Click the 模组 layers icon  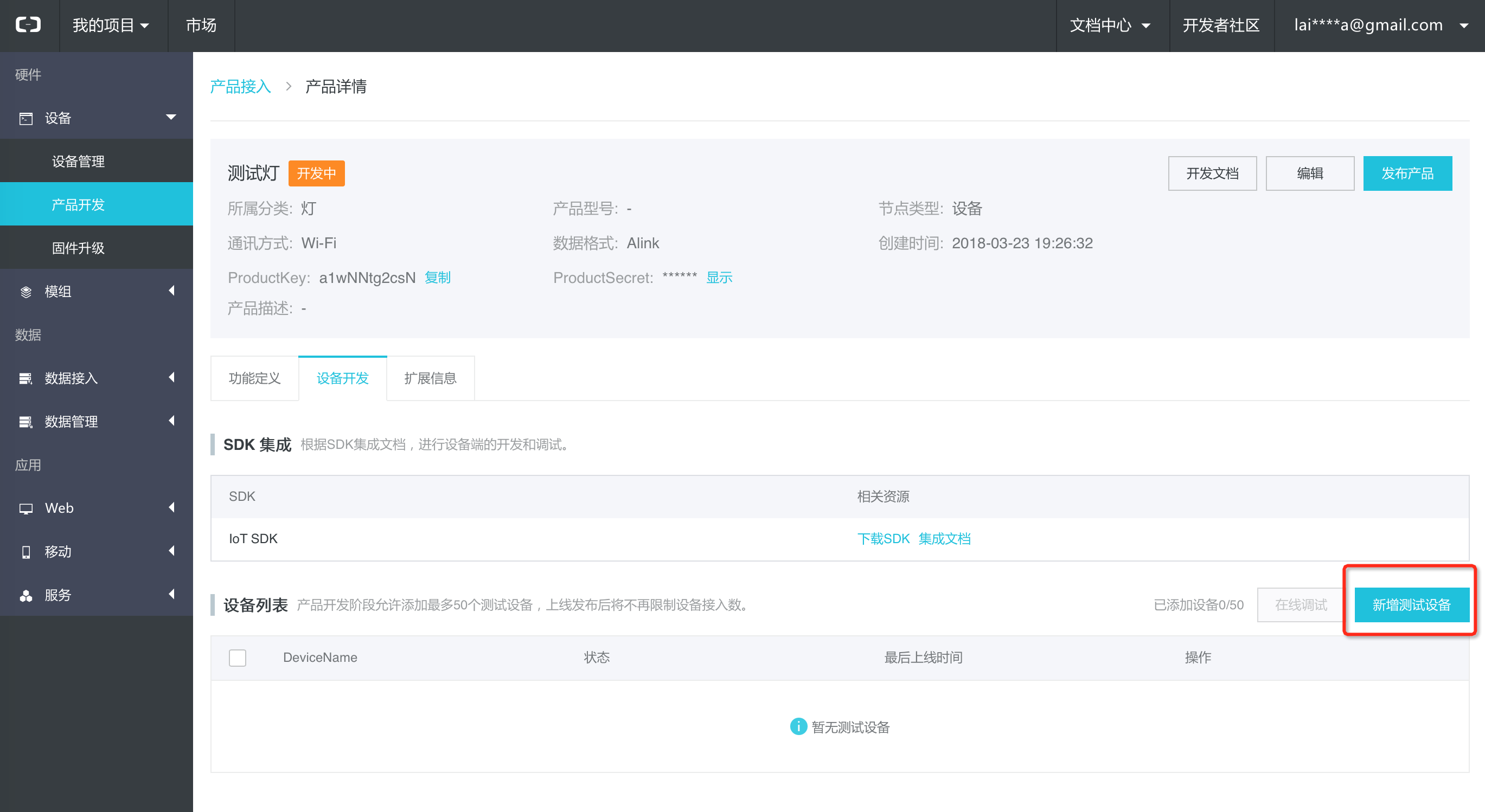point(26,292)
